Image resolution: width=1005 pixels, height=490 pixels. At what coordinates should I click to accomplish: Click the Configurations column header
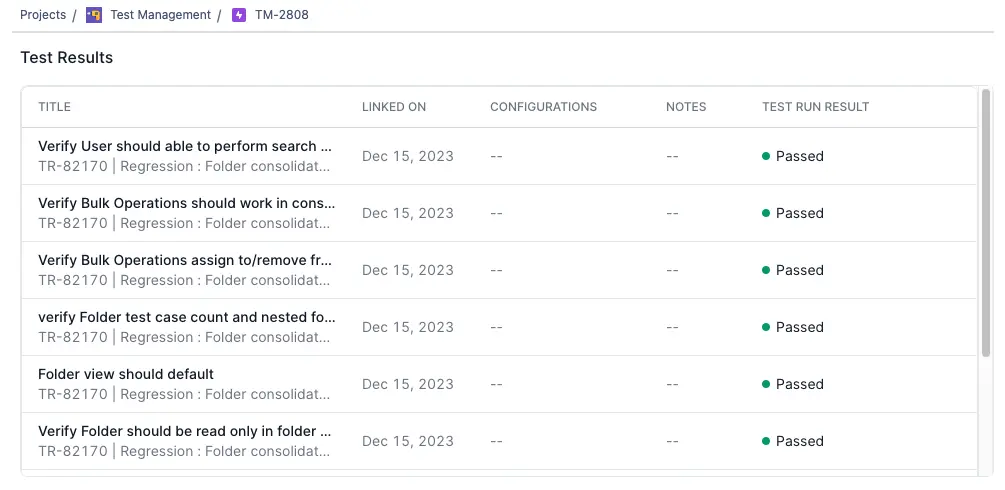pyautogui.click(x=543, y=107)
